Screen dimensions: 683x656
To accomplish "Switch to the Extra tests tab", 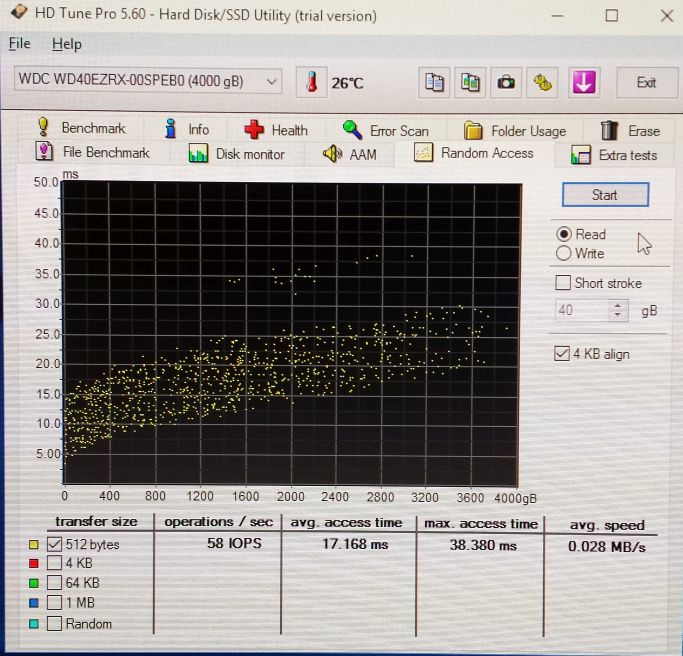I will (x=614, y=155).
